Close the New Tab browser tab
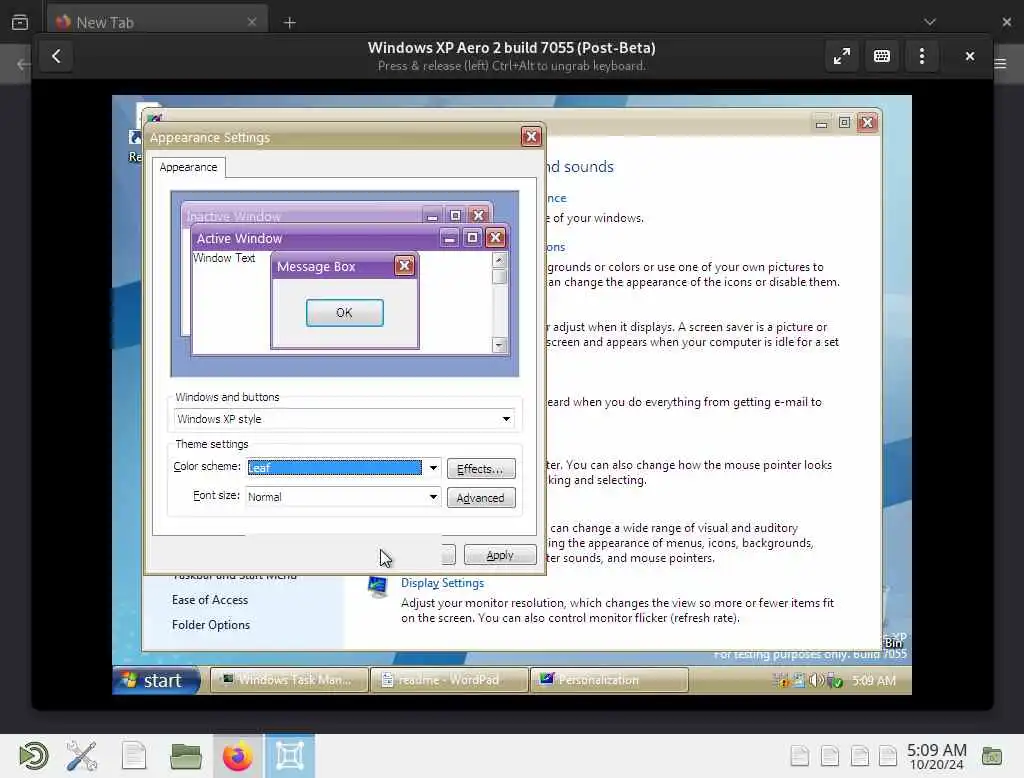Viewport: 1024px width, 778px height. tap(252, 22)
